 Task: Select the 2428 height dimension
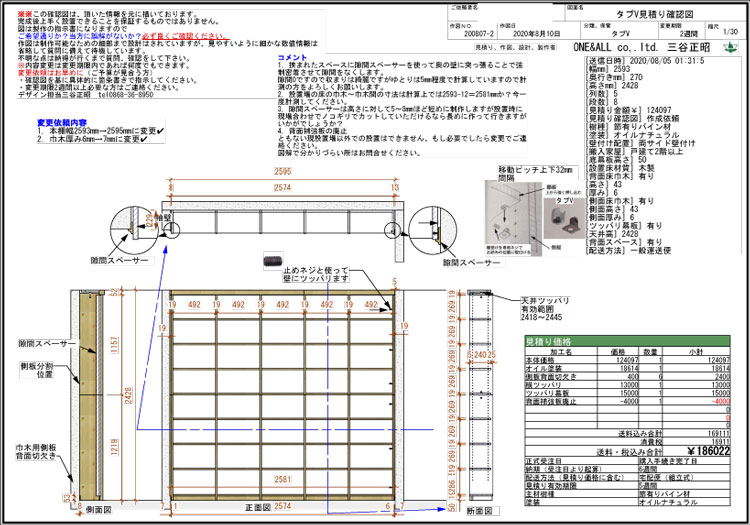(x=128, y=395)
